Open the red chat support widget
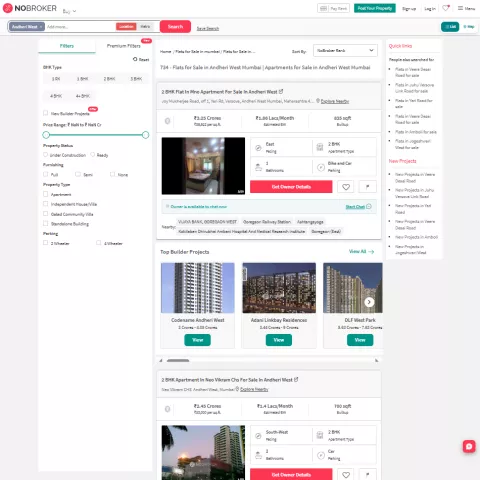 coord(469,446)
